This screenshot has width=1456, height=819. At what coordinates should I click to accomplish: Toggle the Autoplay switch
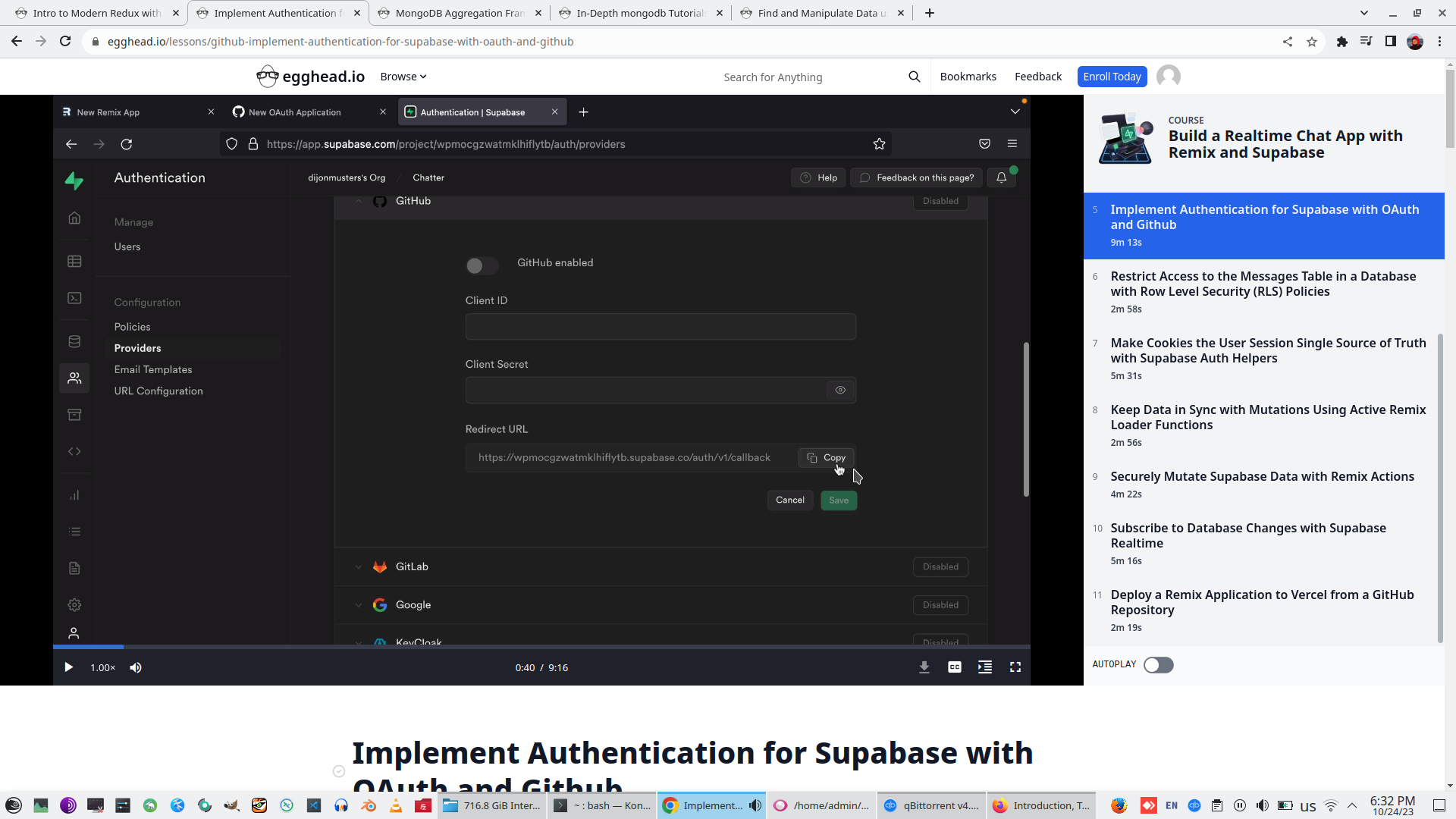1158,665
